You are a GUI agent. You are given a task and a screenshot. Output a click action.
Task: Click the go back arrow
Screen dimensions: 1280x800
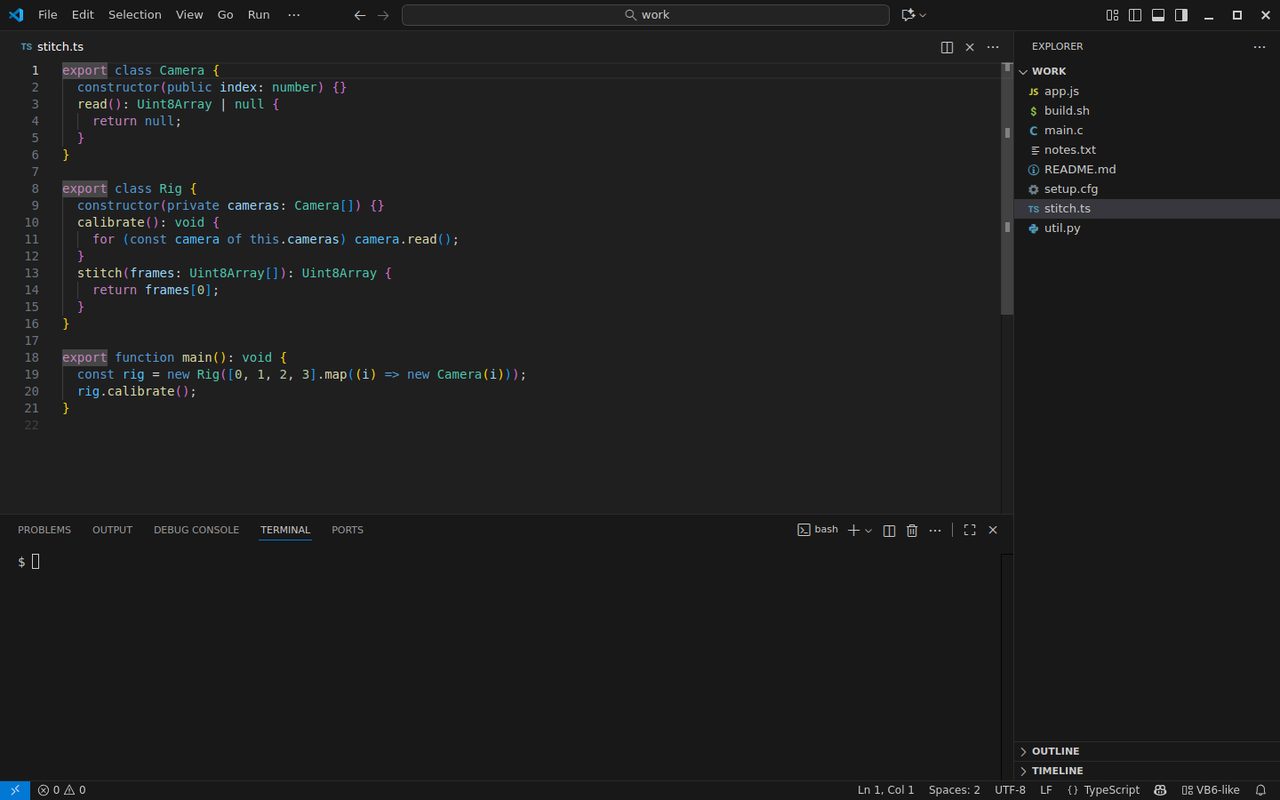tap(360, 15)
